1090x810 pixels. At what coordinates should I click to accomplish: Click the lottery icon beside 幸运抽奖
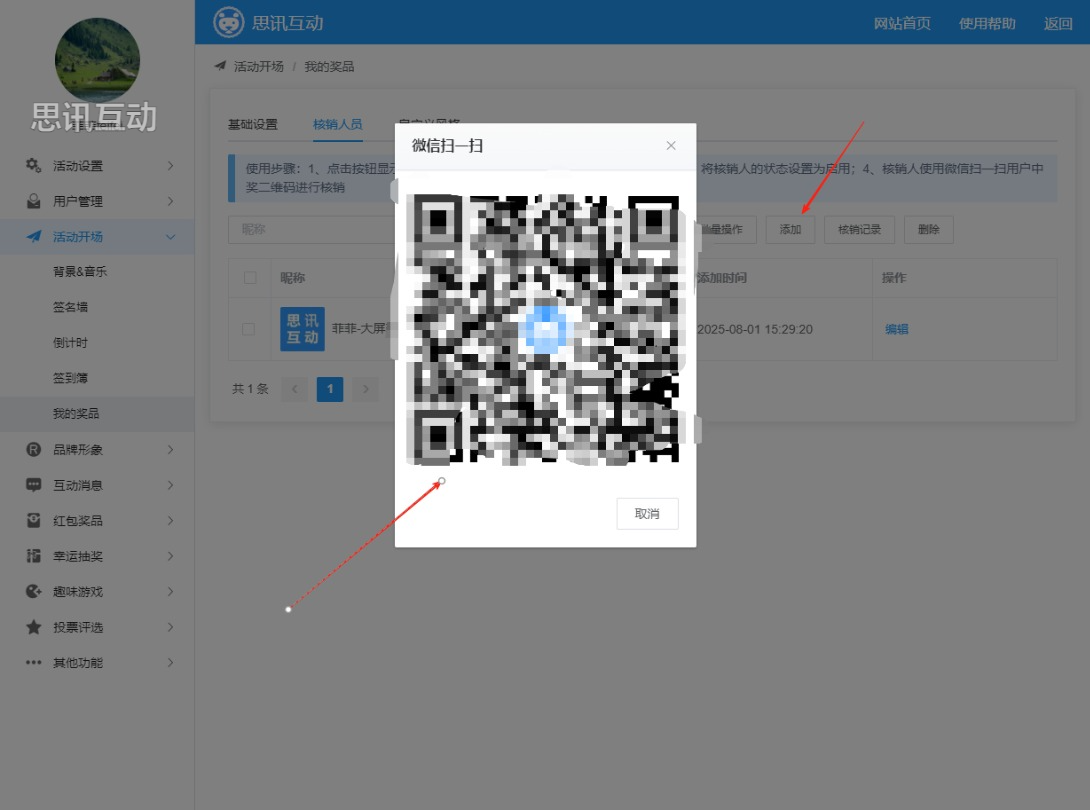[33, 556]
